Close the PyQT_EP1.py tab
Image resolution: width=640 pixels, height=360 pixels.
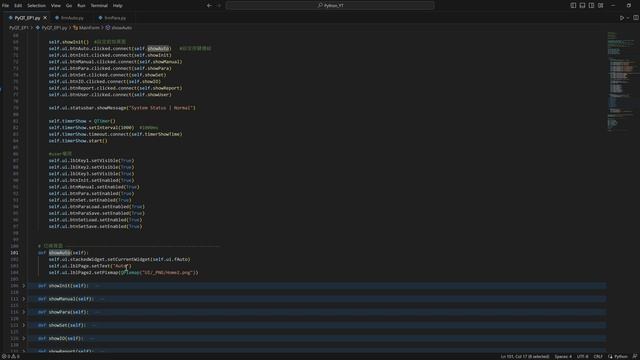pos(45,18)
